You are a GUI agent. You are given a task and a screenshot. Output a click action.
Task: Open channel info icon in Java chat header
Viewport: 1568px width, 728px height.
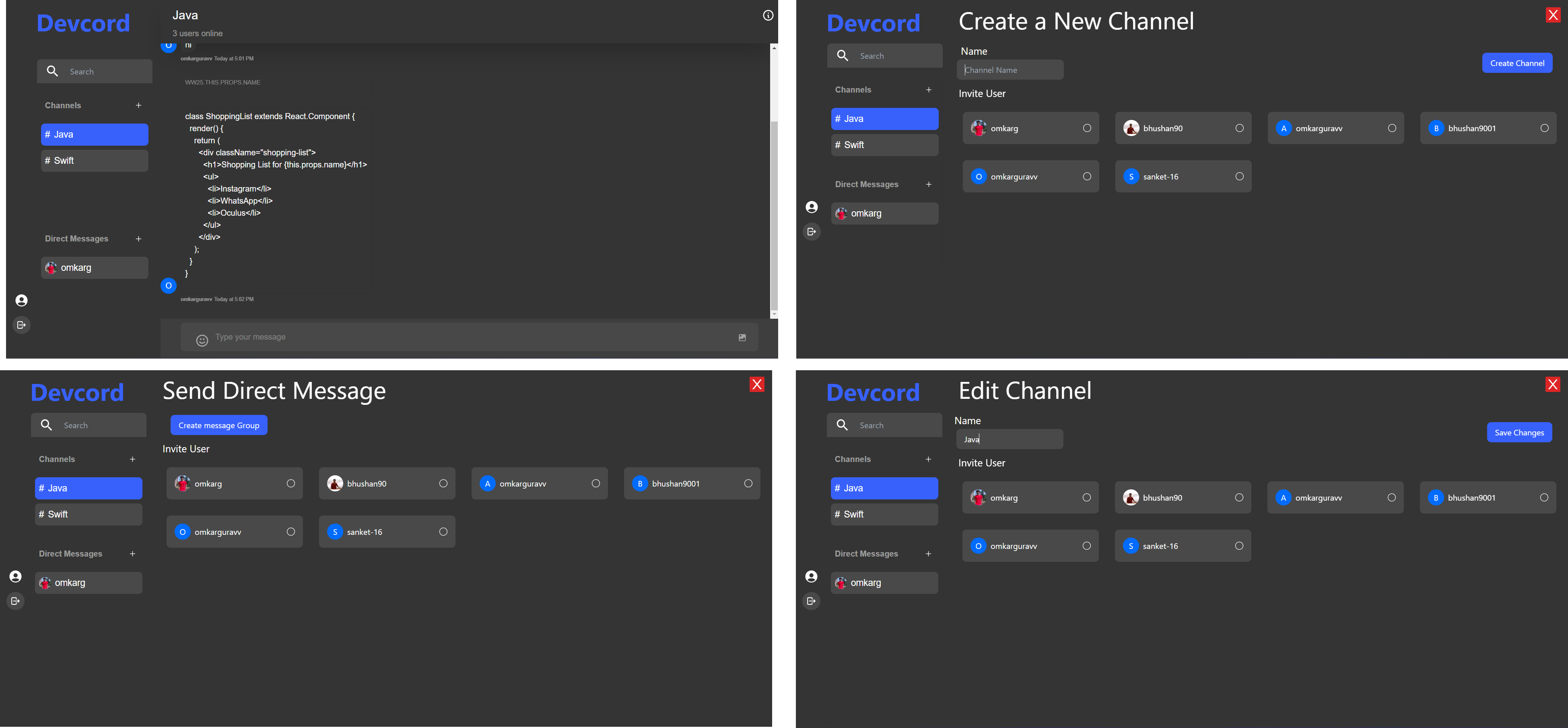tap(768, 16)
